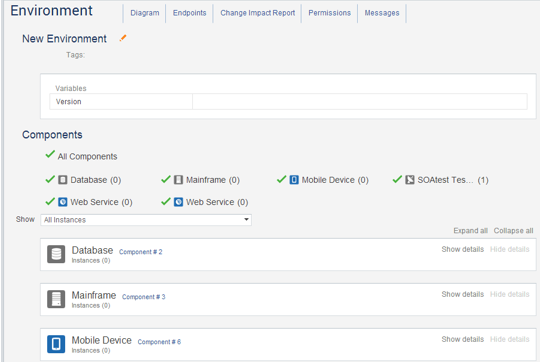Toggle the Database (0) filter checkmark

click(50, 179)
